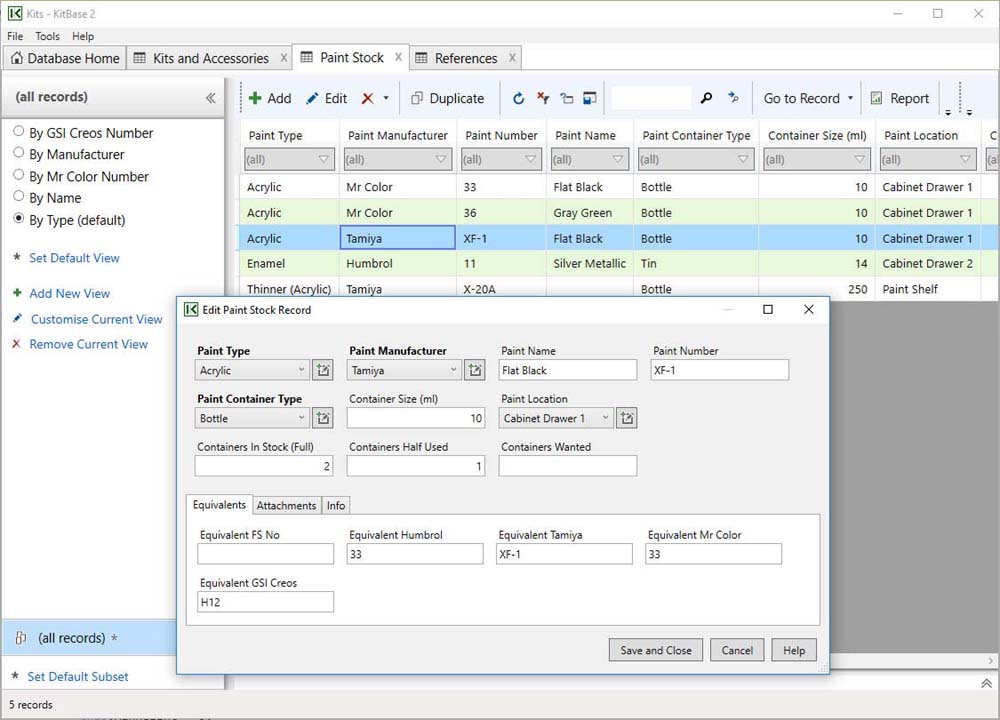Screen dimensions: 1000x720
Task: Switch to the Info tab in dialog
Action: pos(336,505)
